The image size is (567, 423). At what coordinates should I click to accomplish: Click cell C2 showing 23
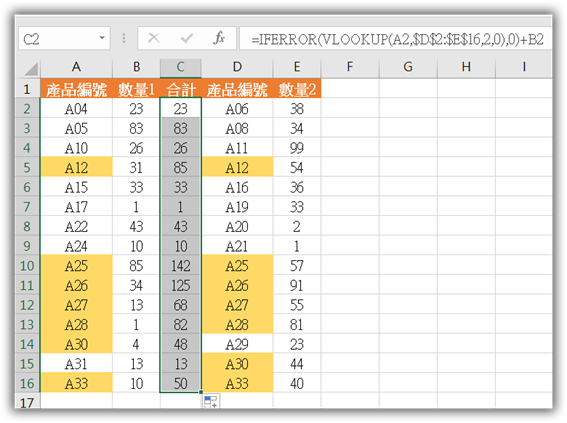click(x=180, y=108)
